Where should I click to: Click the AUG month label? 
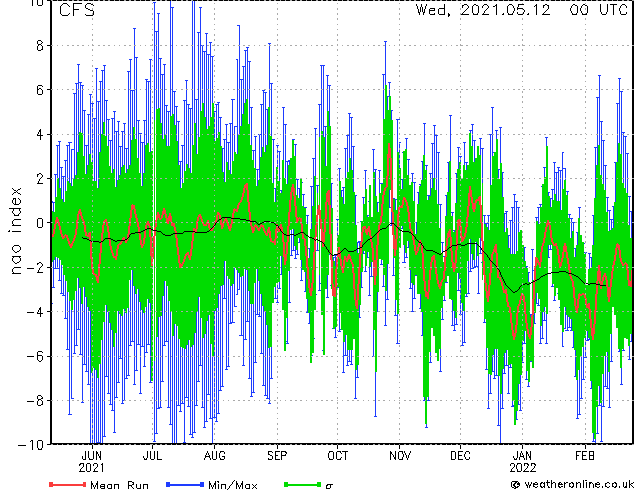214,456
